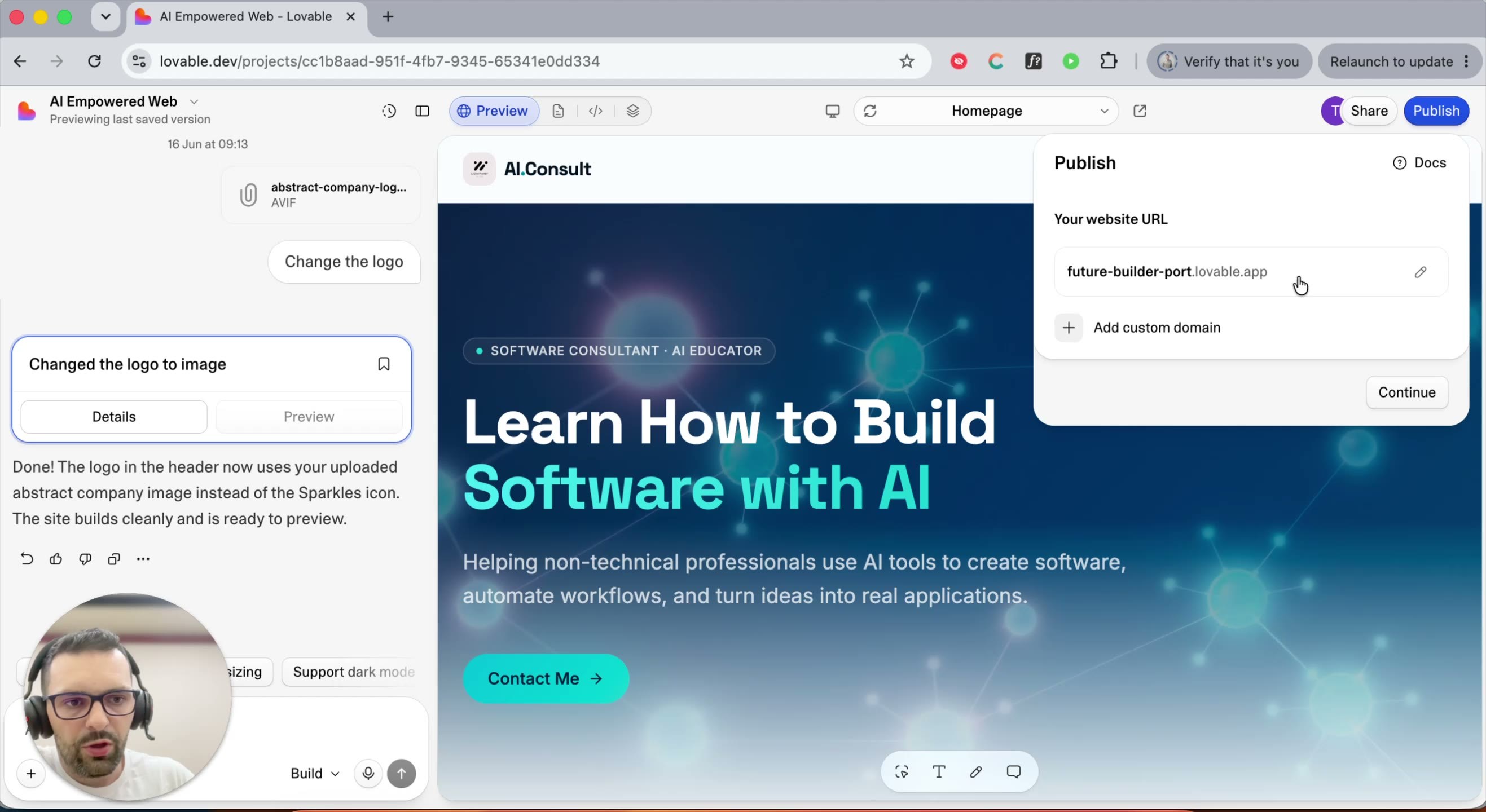The image size is (1486, 812).
Task: Activate the element select tool in bottom toolbar
Action: tap(902, 771)
